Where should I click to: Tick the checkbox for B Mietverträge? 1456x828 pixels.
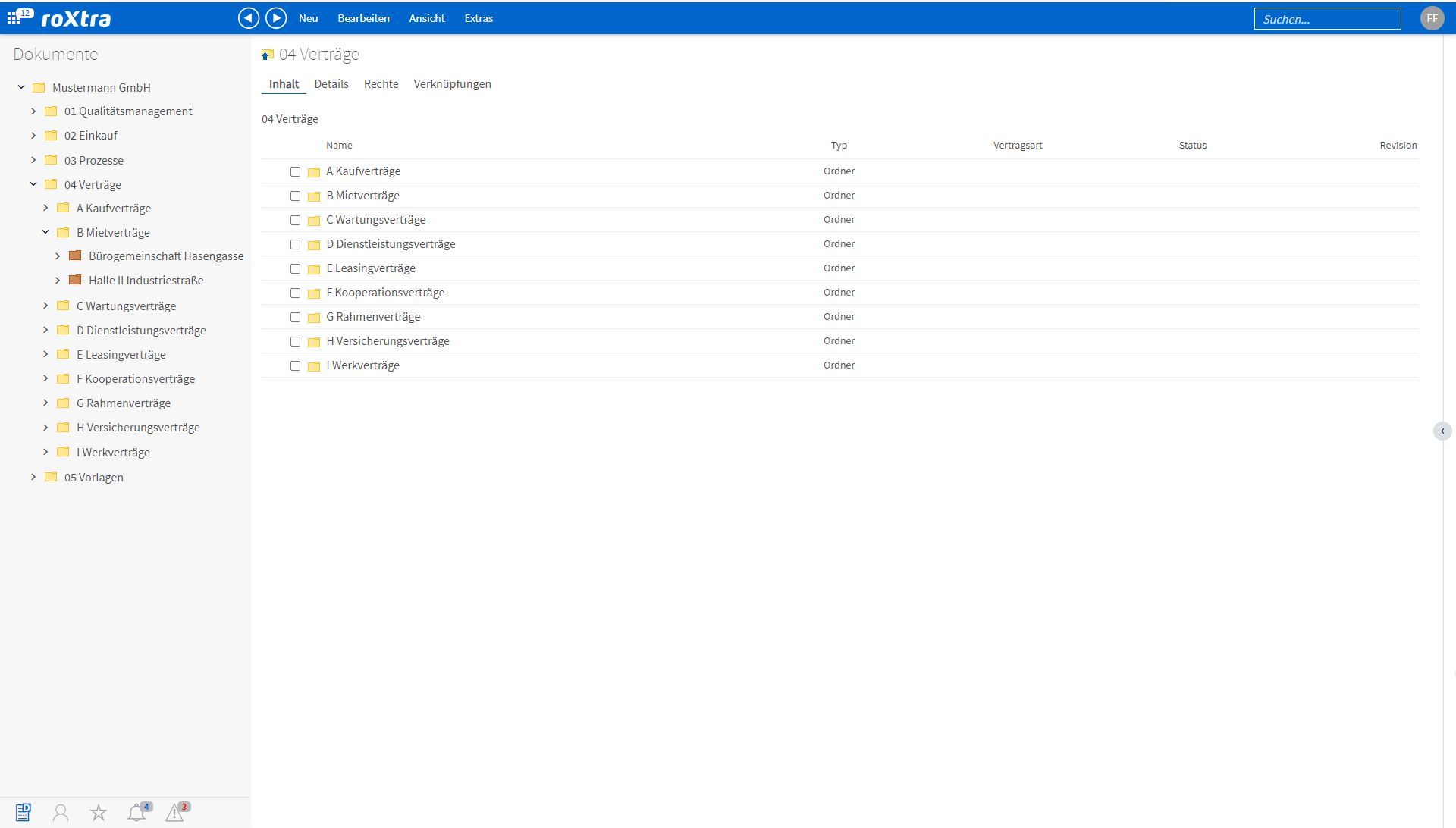coord(295,196)
